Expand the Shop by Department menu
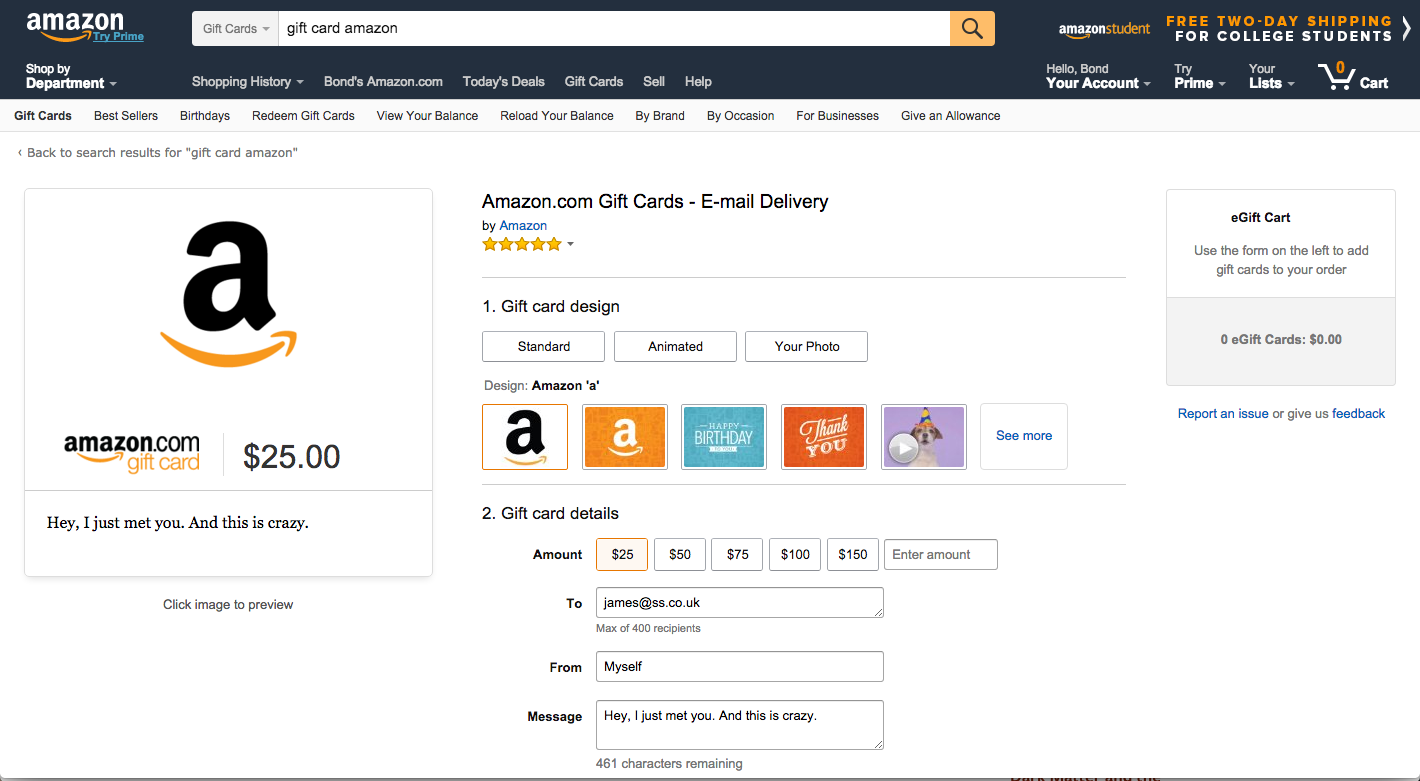 point(70,77)
